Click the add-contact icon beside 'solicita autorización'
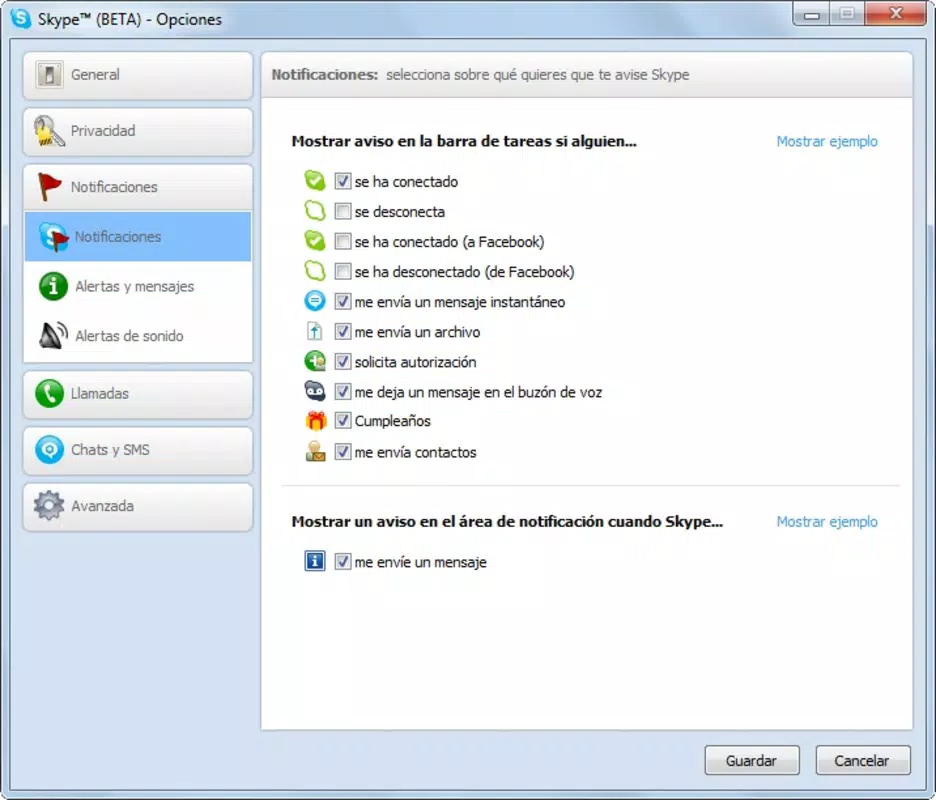 [x=315, y=361]
